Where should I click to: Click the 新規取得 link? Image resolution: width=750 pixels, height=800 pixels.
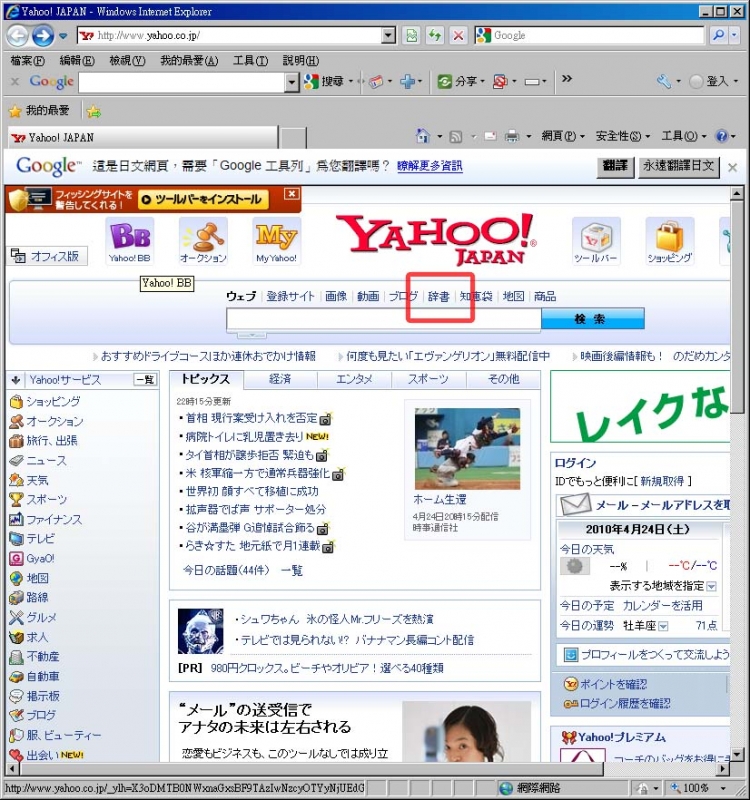[662, 481]
